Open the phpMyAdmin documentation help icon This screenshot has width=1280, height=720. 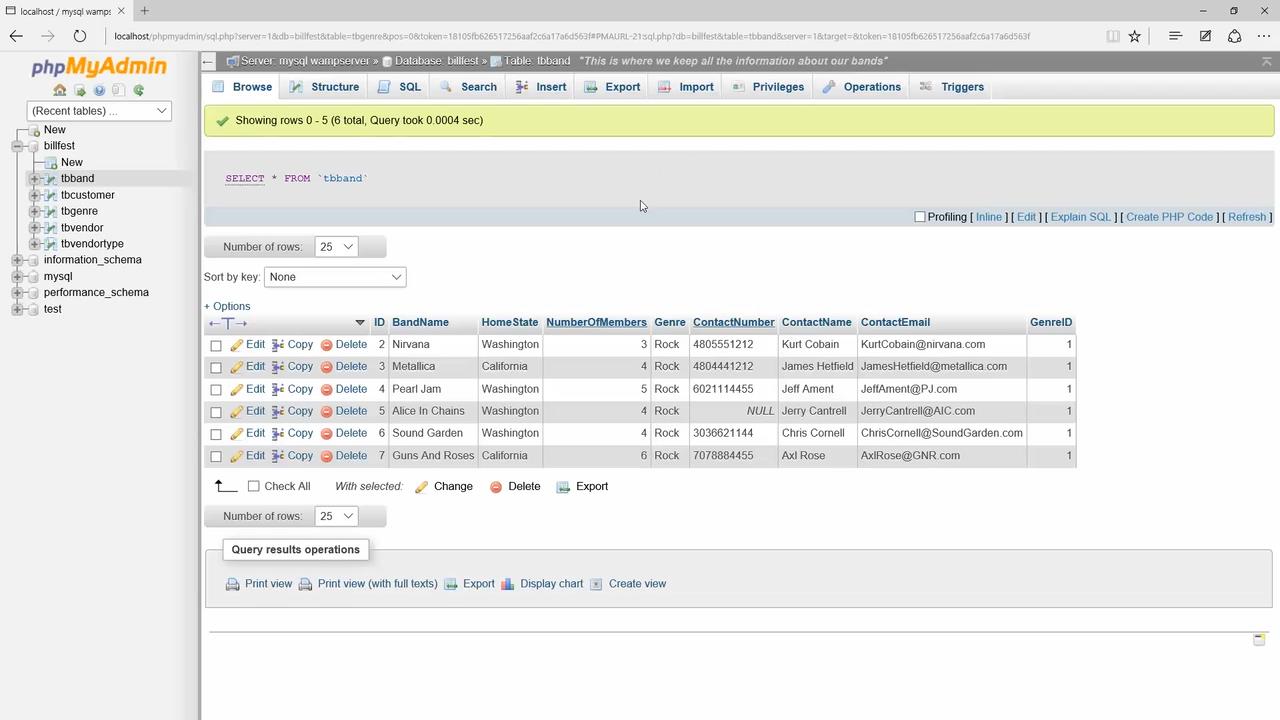99,90
